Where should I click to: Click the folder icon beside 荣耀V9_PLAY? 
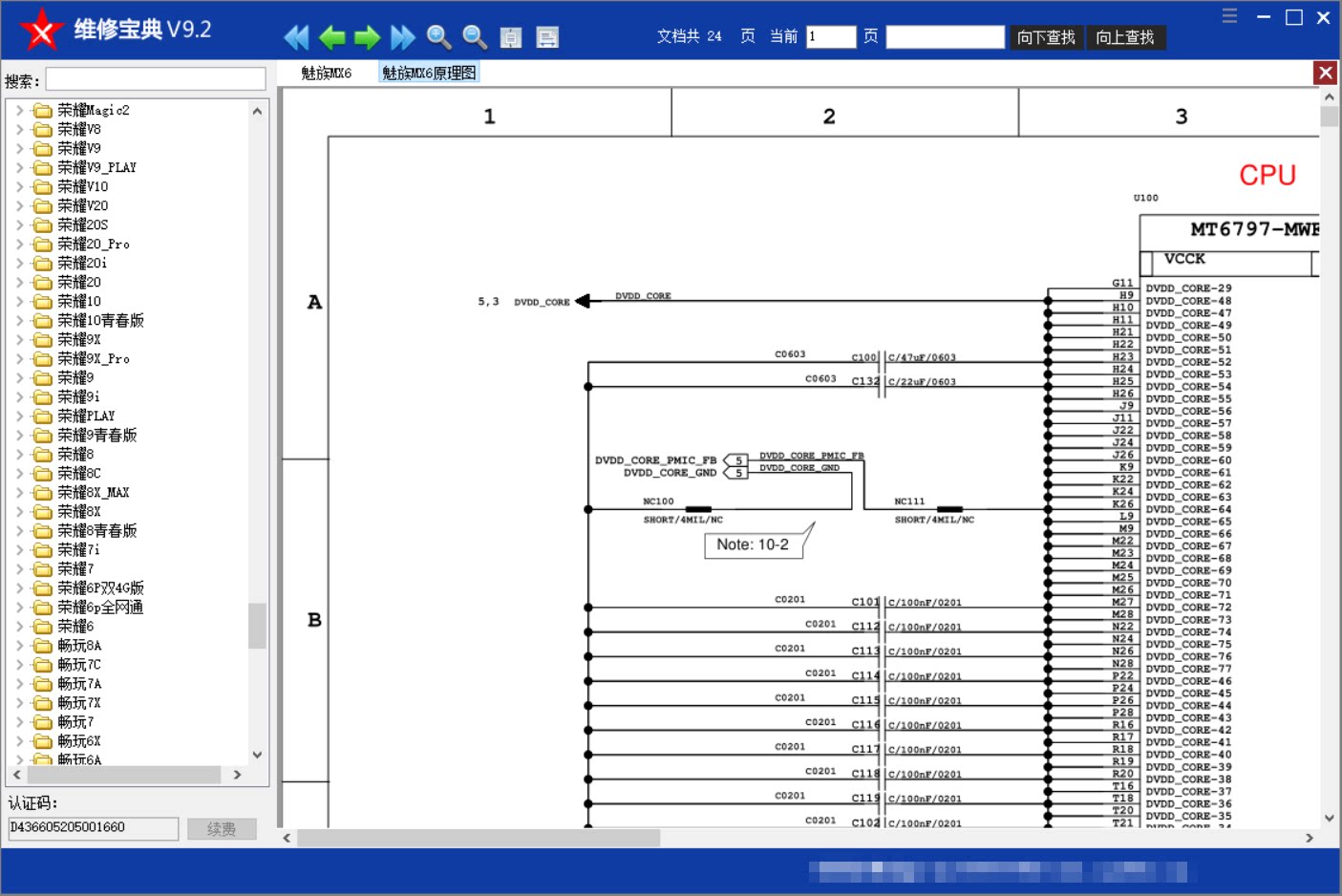coord(43,167)
